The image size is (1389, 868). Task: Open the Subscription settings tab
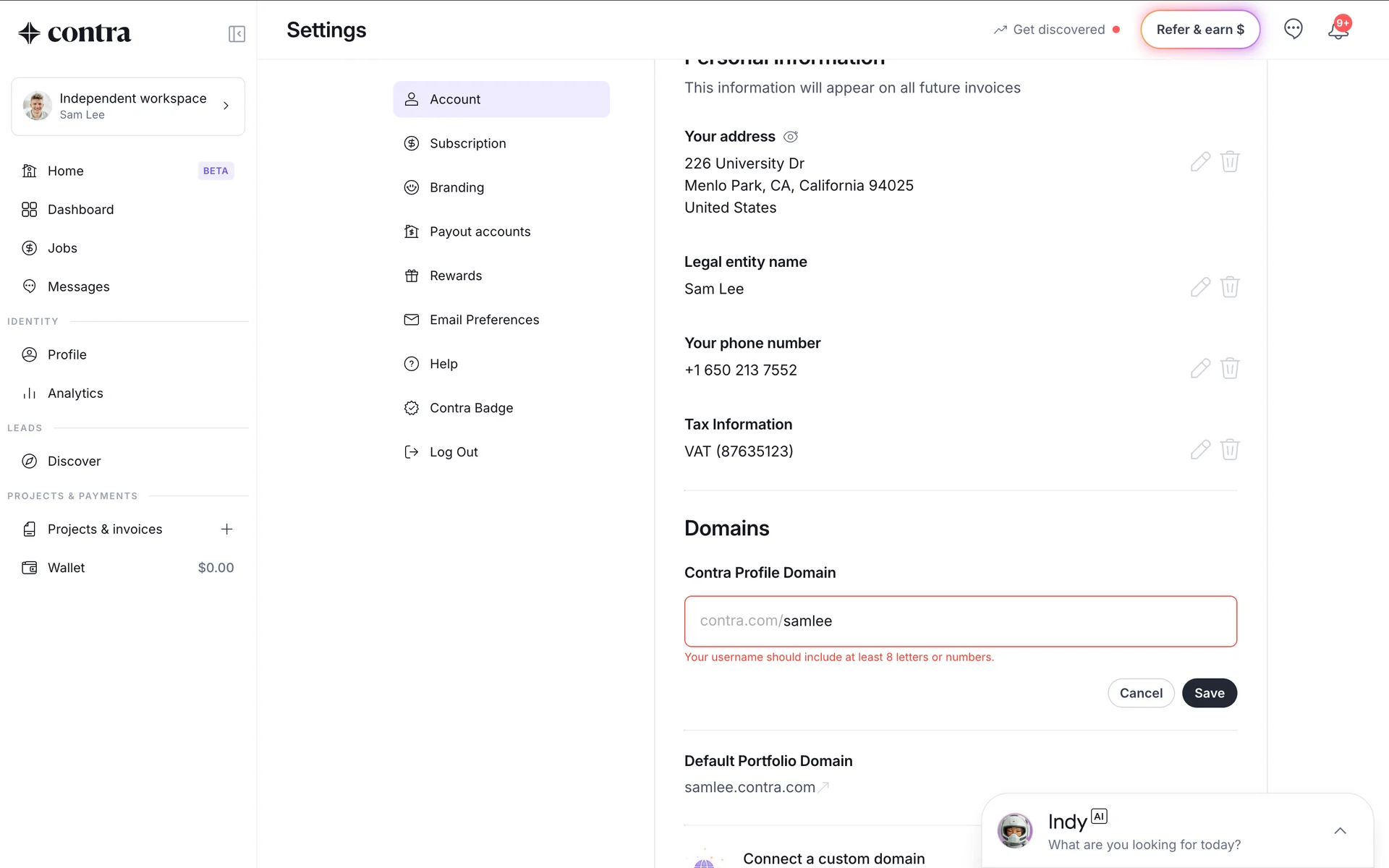click(x=467, y=143)
